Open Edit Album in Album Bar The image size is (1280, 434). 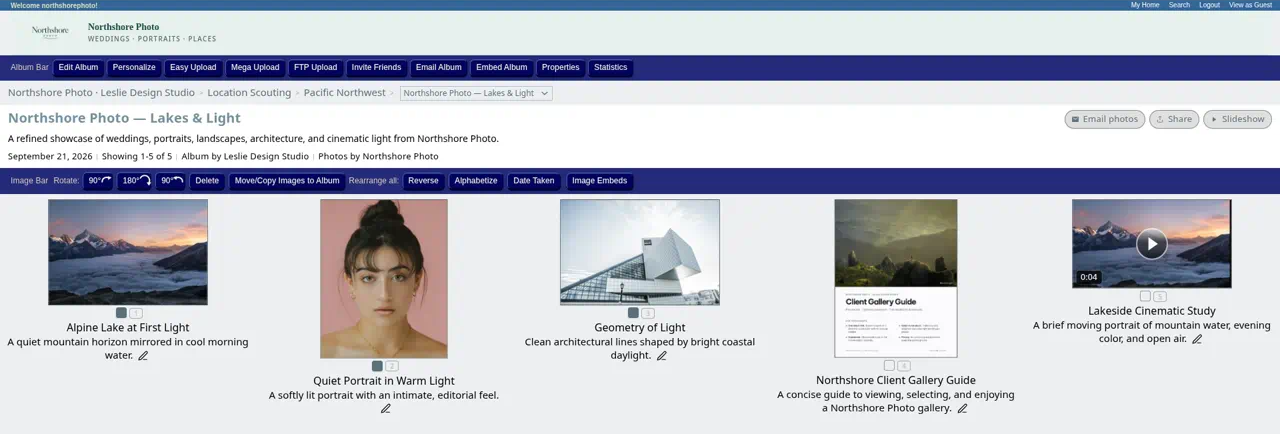[x=78, y=68]
